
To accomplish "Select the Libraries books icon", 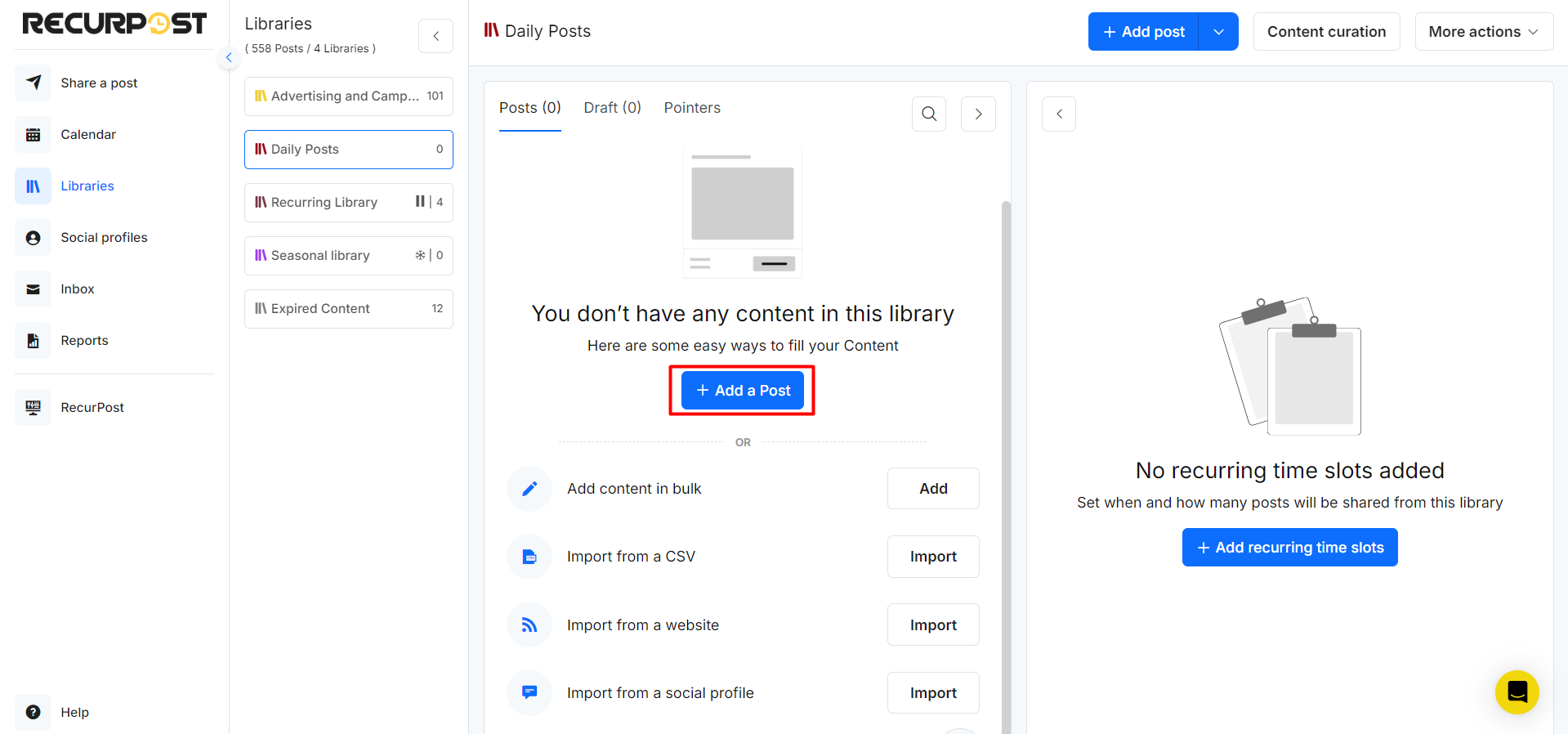I will 33,186.
